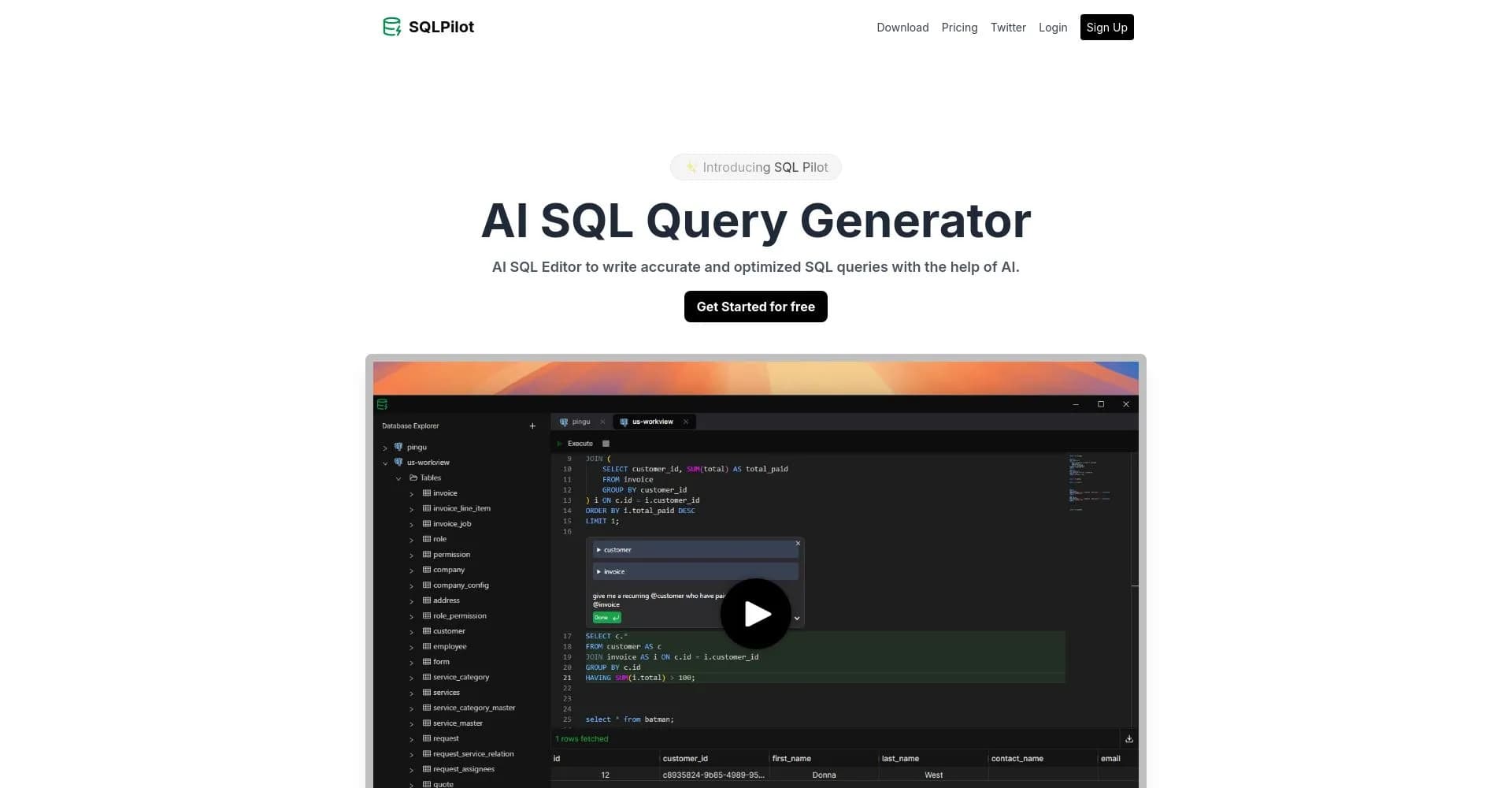Click the SQLPilot logo icon
1512x788 pixels.
coord(391,26)
